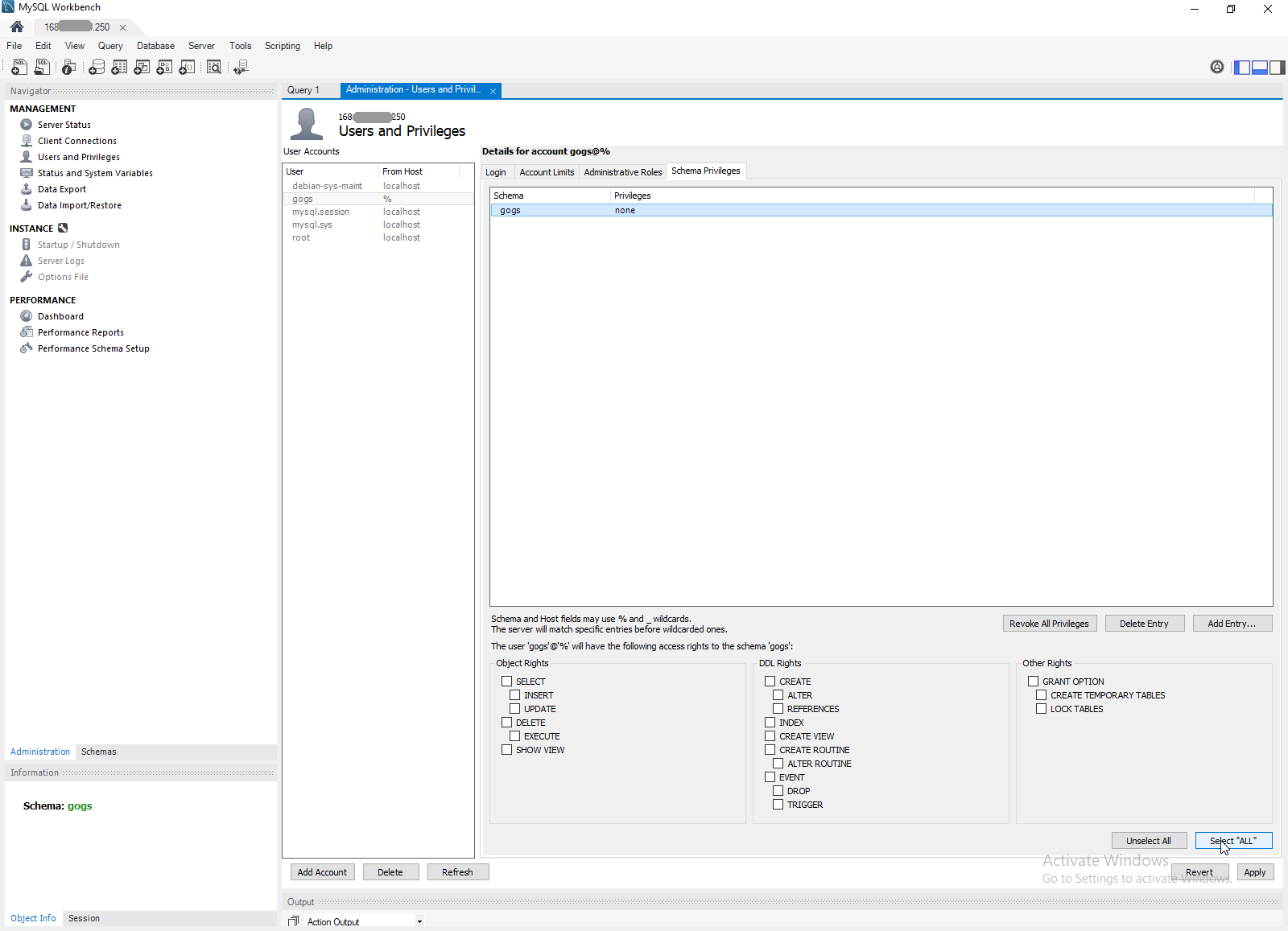Open the performance Dashboard
1288x931 pixels.
point(60,316)
